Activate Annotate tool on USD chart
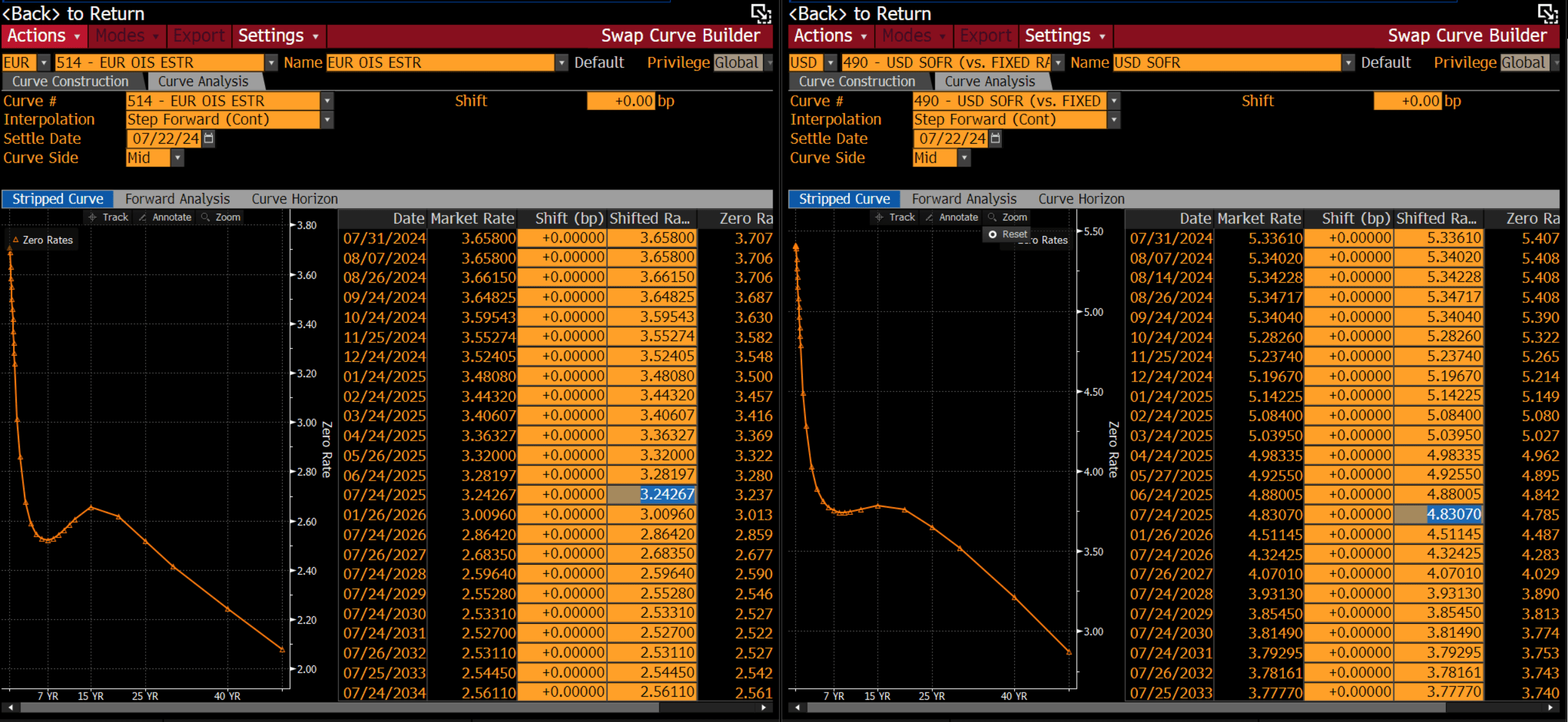Screen dimensions: 1568x722 [x=951, y=217]
